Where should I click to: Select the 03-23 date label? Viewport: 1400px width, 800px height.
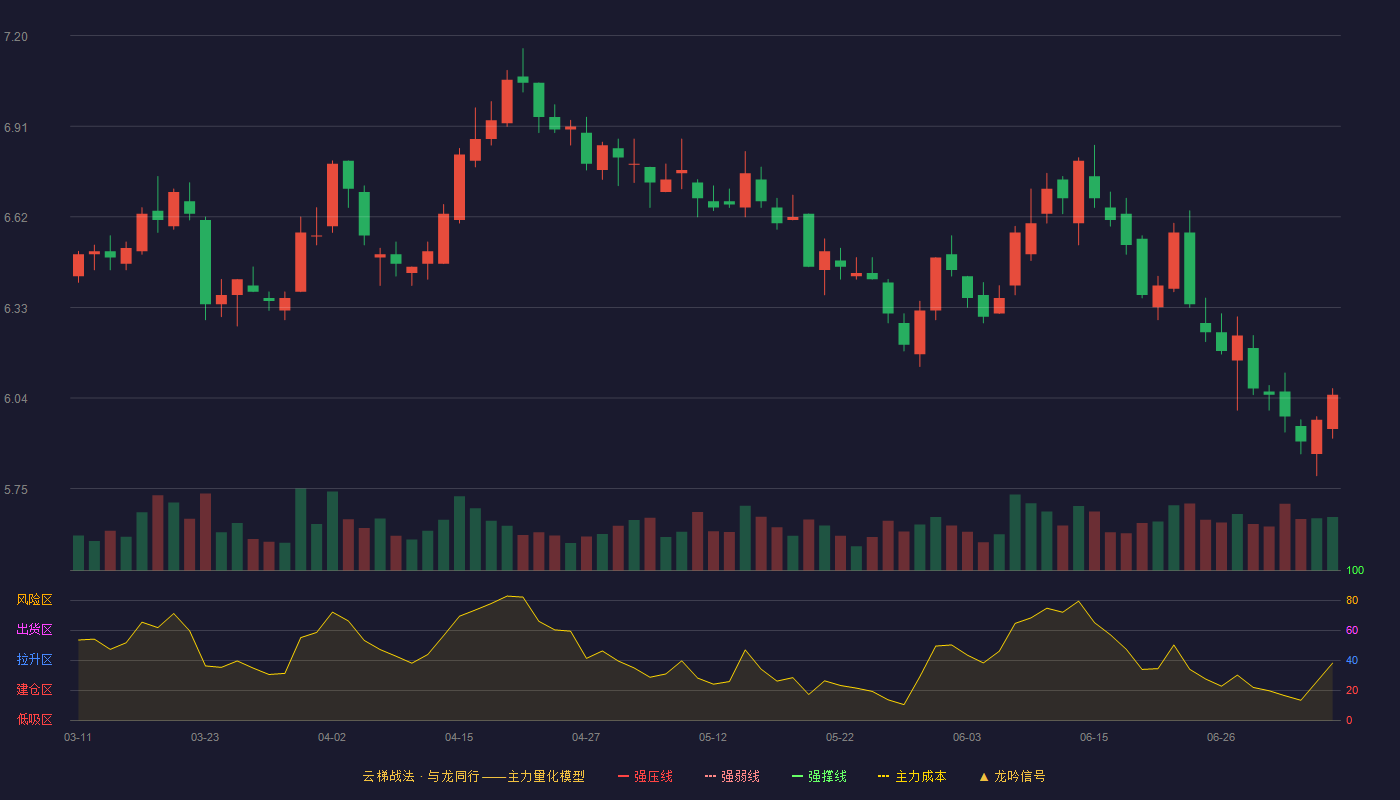click(x=205, y=737)
